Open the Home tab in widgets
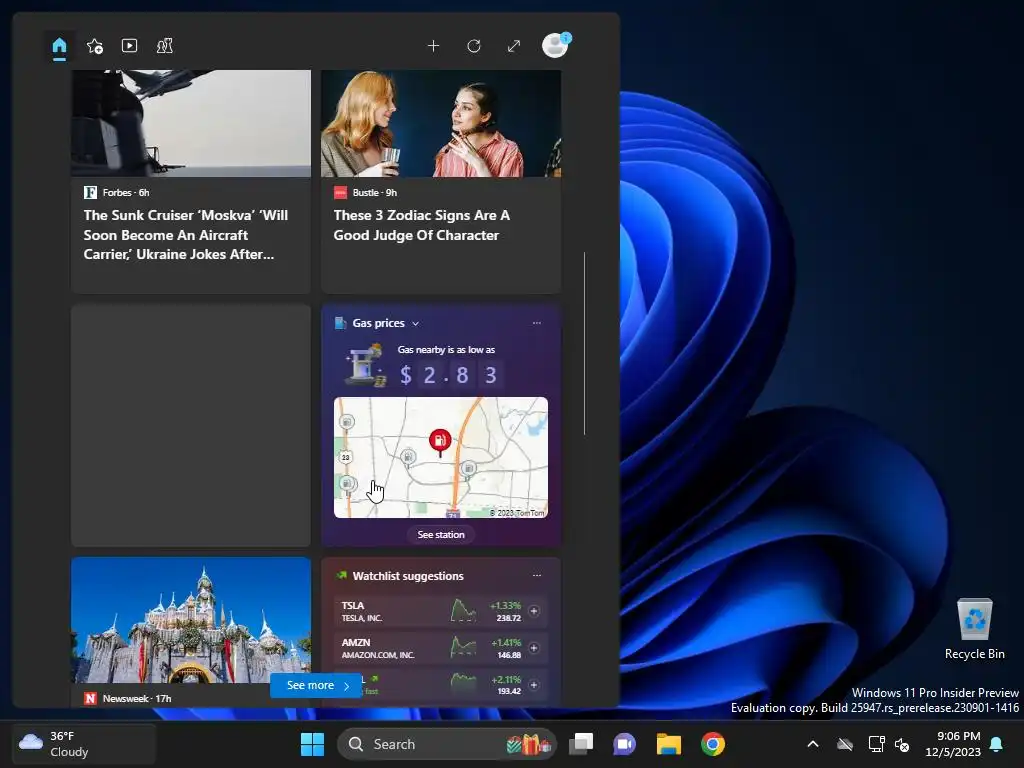 pos(59,46)
